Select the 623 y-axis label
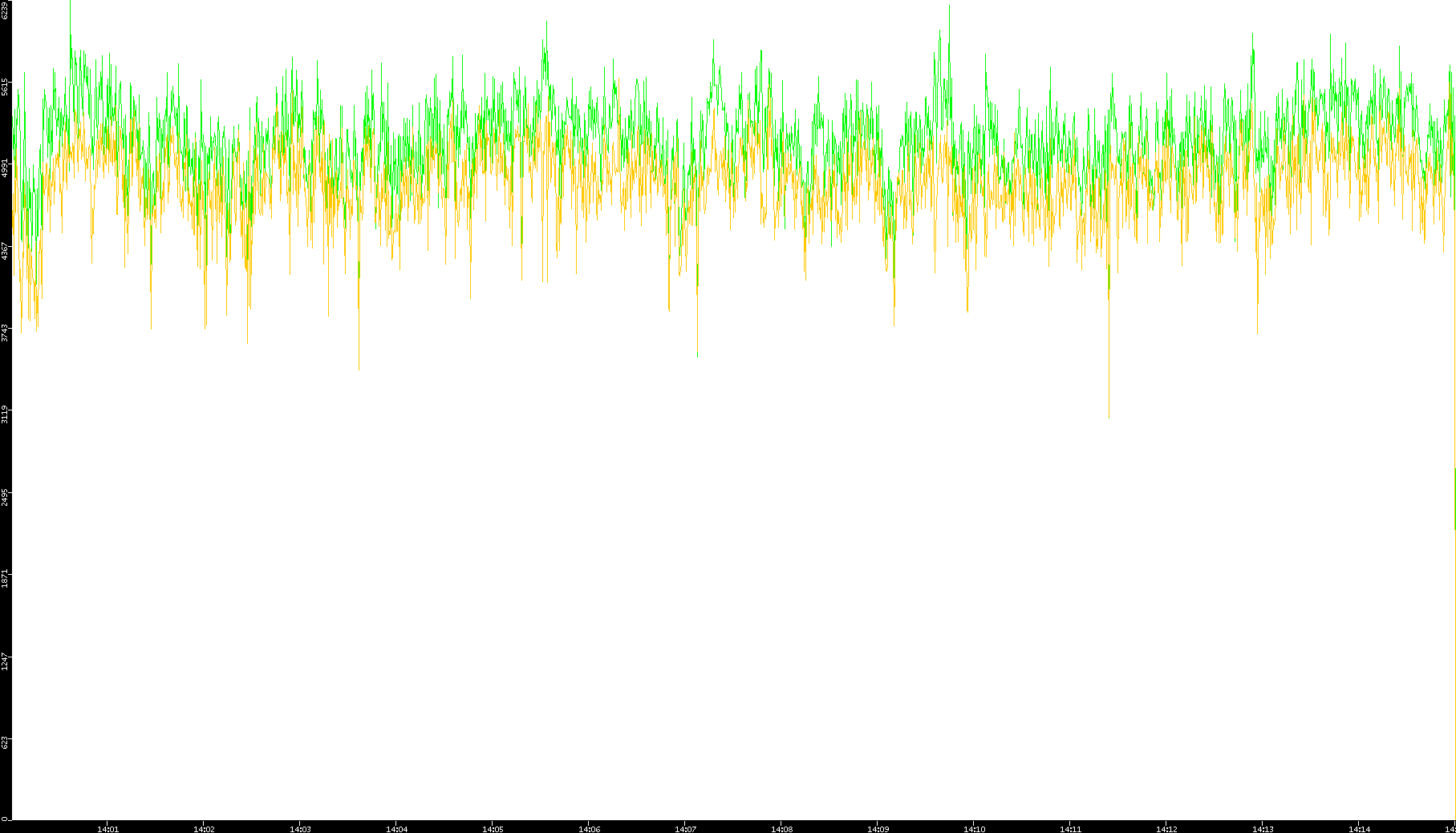 pyautogui.click(x=5, y=742)
